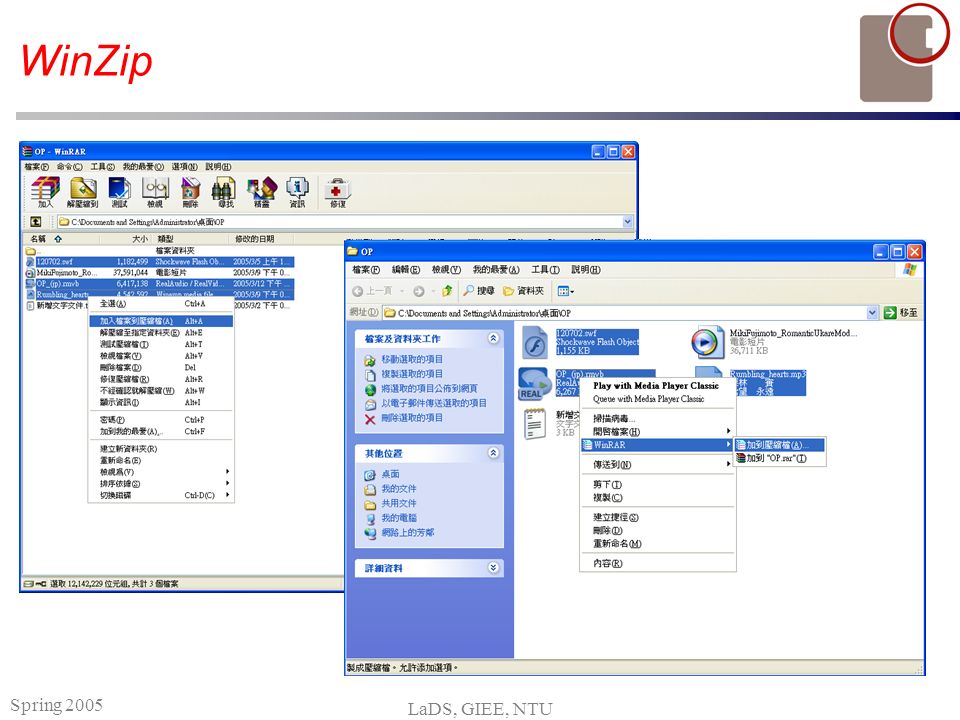This screenshot has height=720, width=960.
Task: Click WinRAR 刪除 (Delete) toolbar icon
Action: pyautogui.click(x=190, y=192)
